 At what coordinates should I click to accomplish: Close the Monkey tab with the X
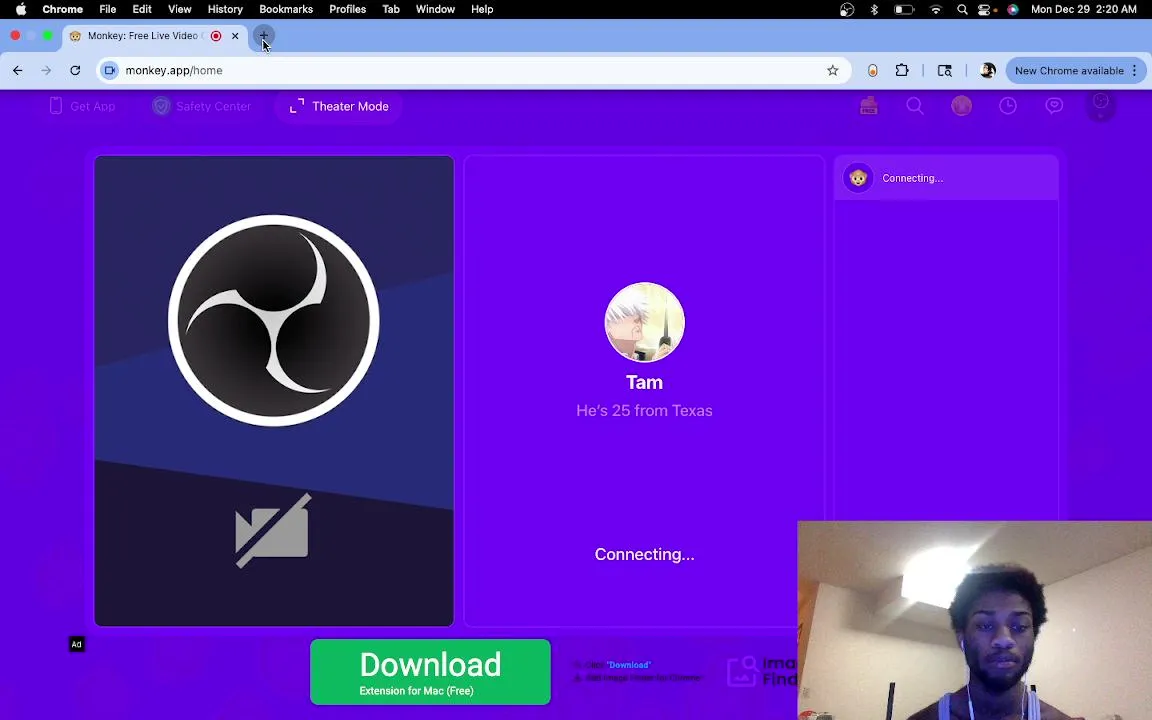click(235, 35)
